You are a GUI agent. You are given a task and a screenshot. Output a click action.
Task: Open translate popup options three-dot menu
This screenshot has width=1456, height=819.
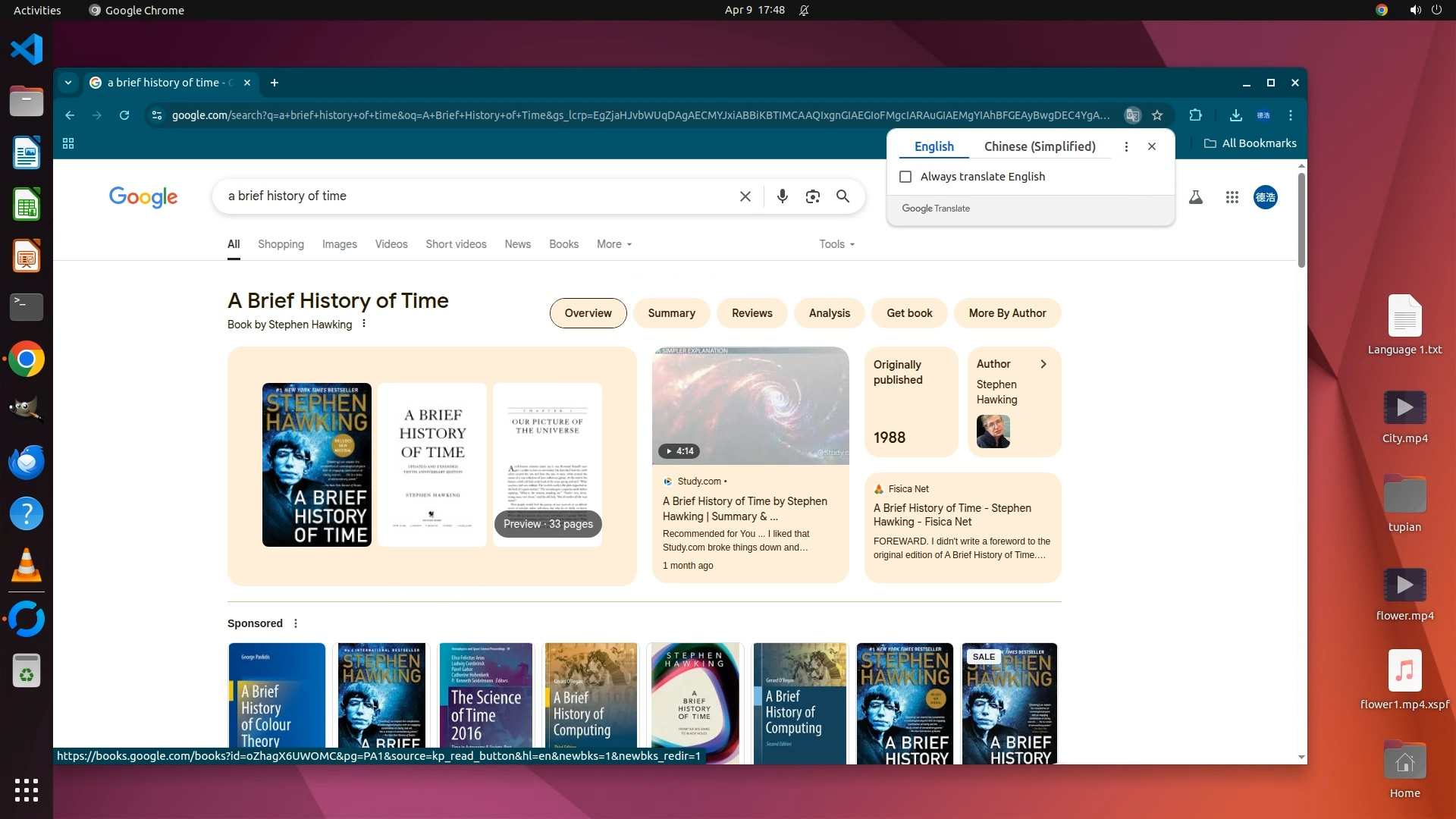click(x=1126, y=146)
